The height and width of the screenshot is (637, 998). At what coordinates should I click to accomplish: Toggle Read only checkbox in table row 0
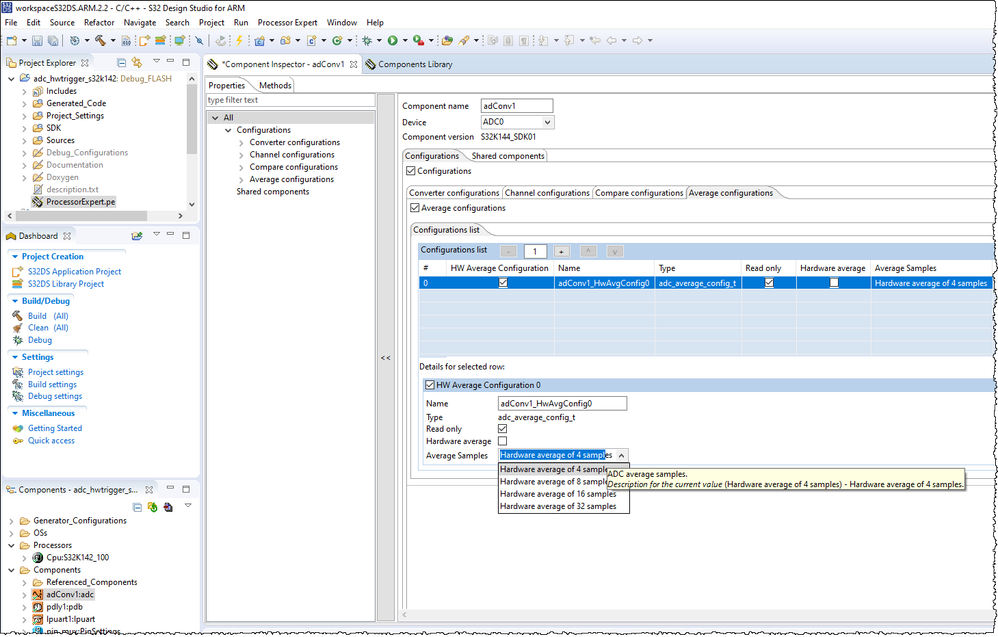(x=769, y=283)
